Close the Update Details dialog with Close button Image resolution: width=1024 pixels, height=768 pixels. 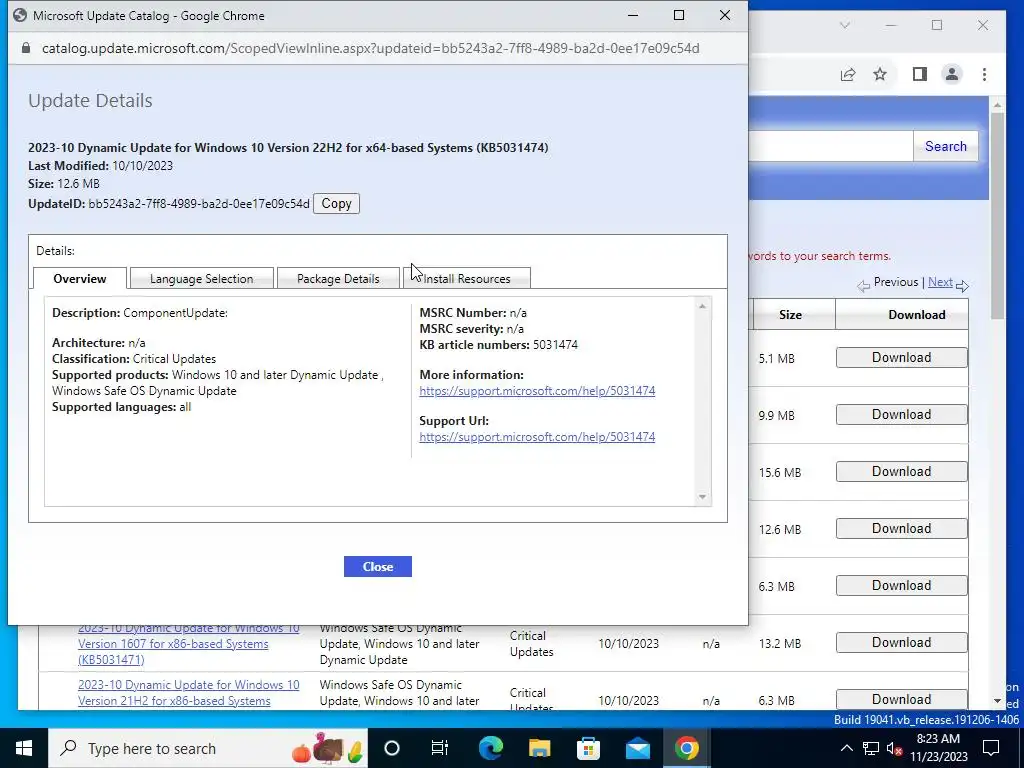[x=377, y=567]
